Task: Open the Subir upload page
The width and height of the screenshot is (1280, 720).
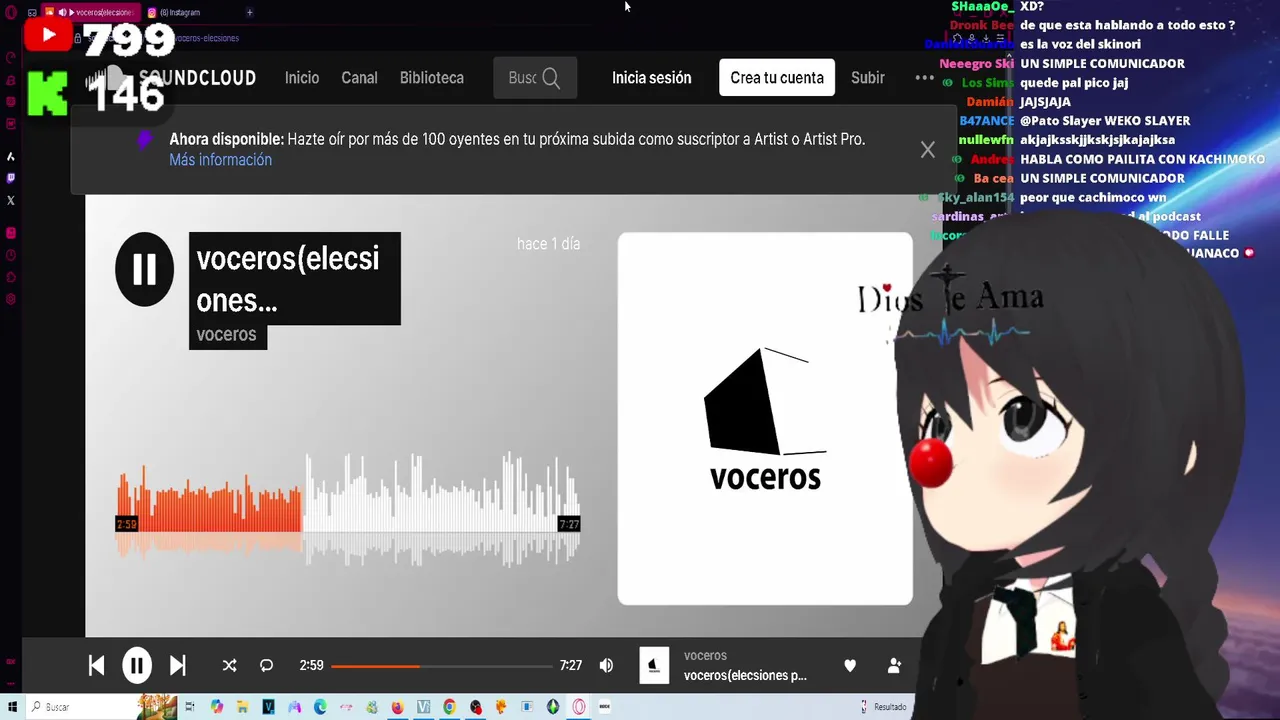Action: tap(868, 78)
